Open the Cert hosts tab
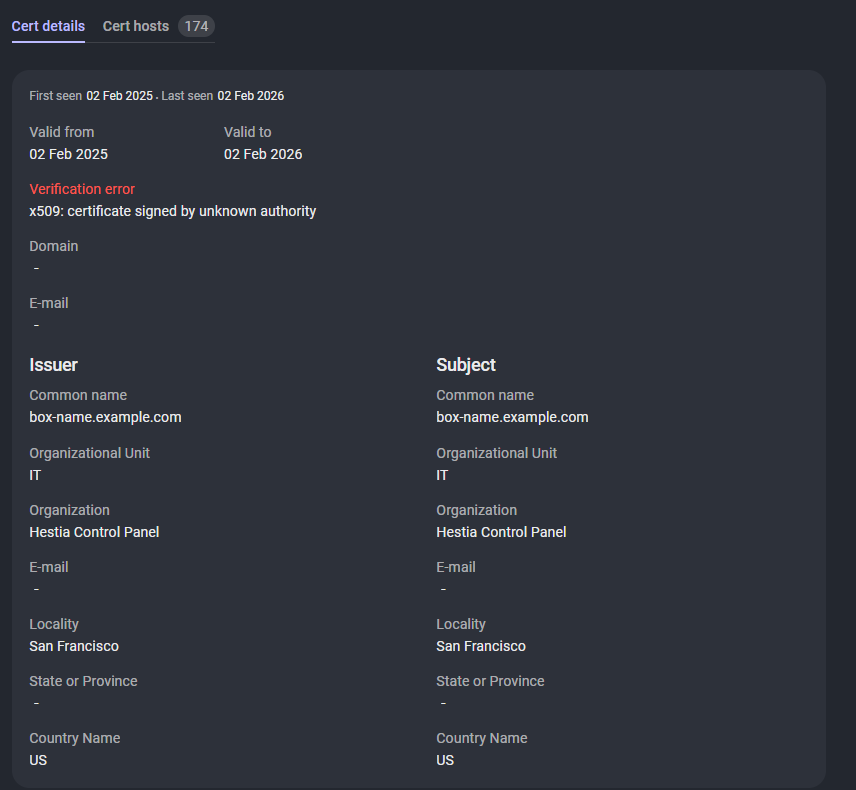Viewport: 856px width, 790px height. click(136, 26)
